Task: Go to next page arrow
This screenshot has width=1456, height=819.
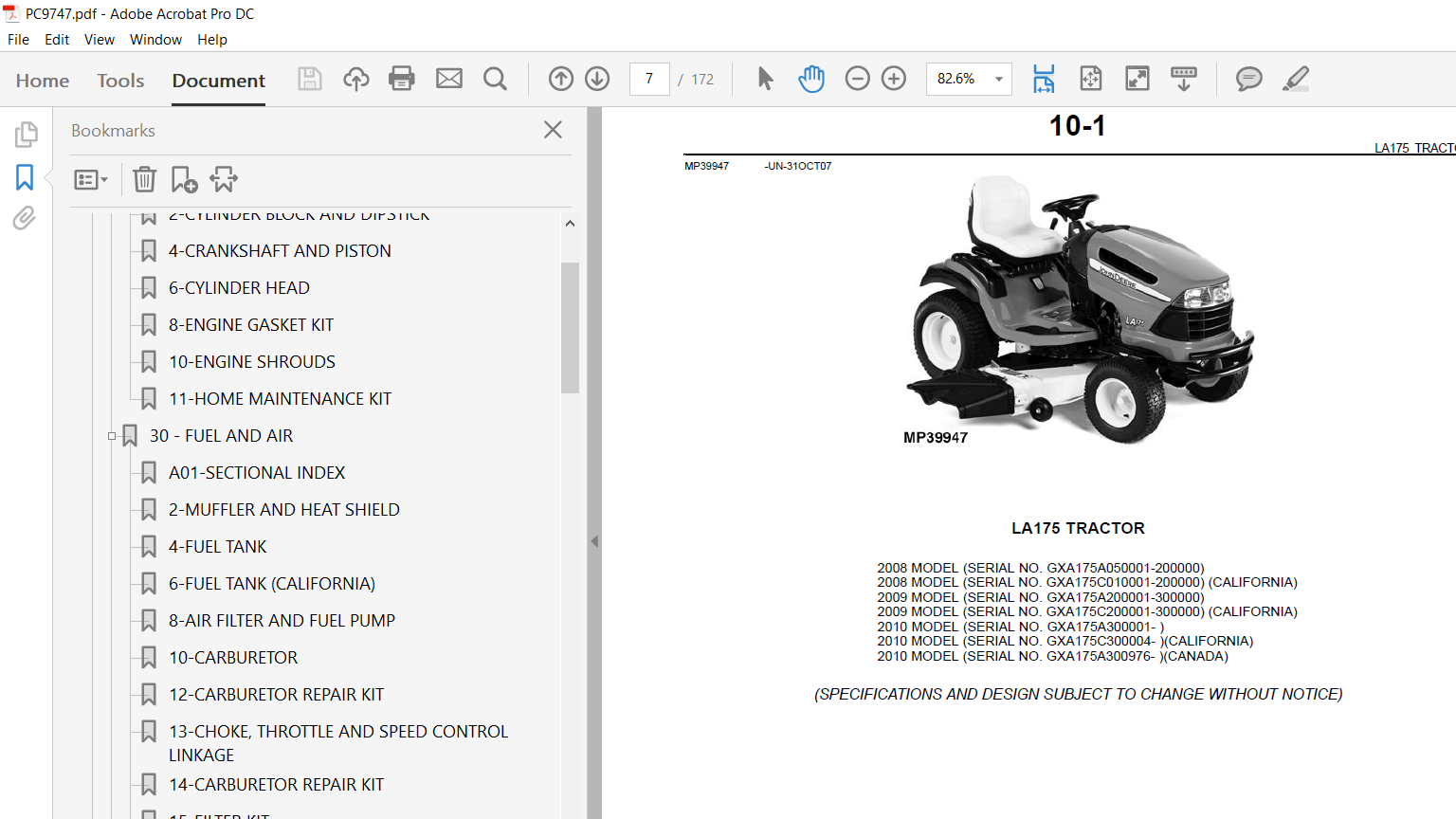Action: (597, 79)
